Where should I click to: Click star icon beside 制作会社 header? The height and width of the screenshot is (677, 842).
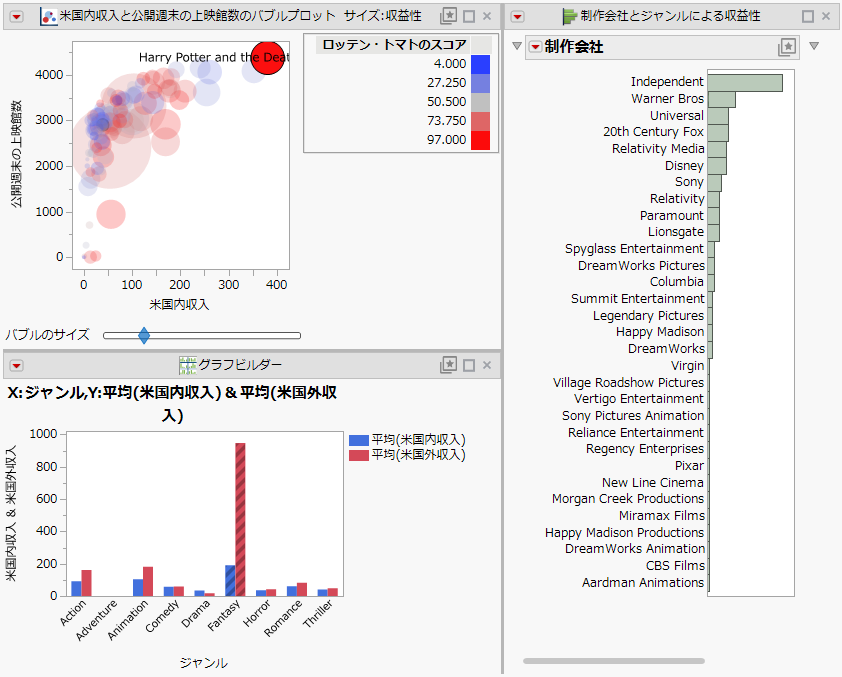coord(787,47)
